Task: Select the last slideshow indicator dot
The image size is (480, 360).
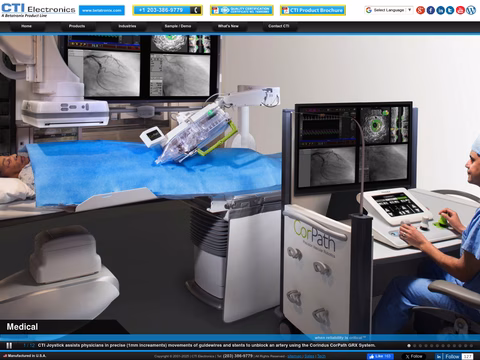Action: point(471,346)
